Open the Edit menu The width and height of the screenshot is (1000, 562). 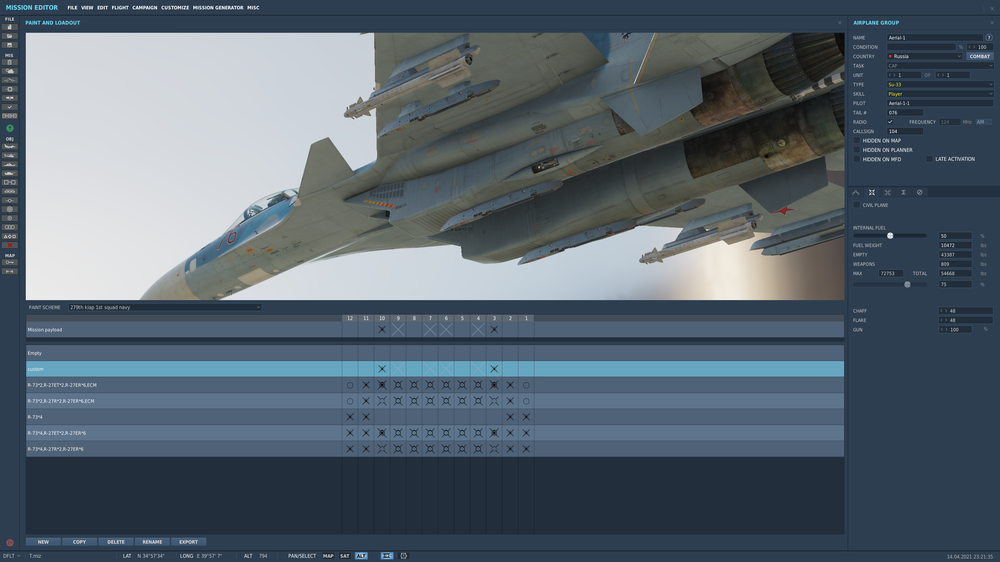(102, 8)
